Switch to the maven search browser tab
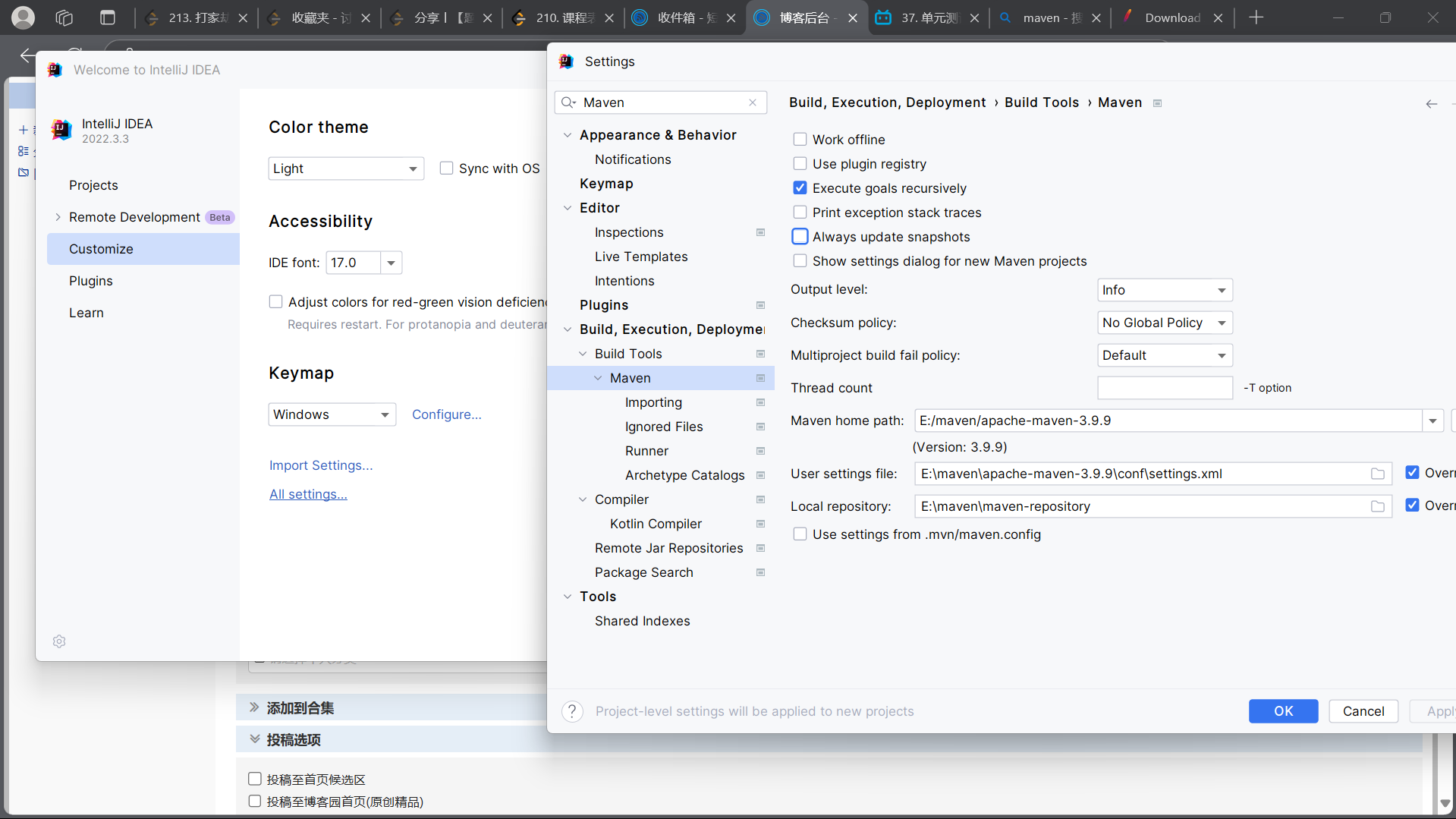The image size is (1456, 819). (1051, 17)
